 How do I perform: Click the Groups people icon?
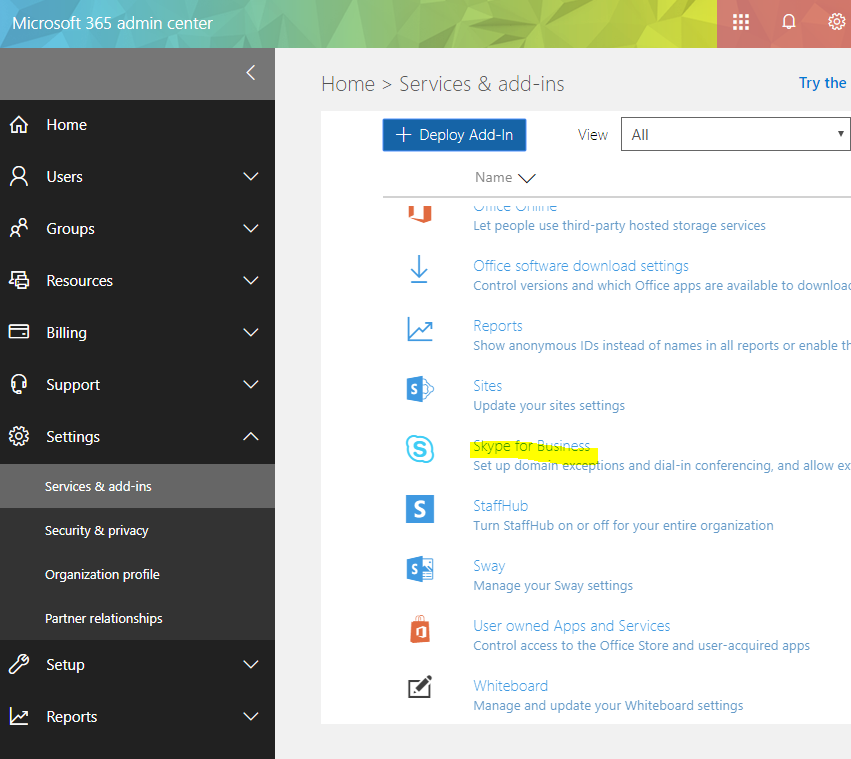tap(19, 228)
